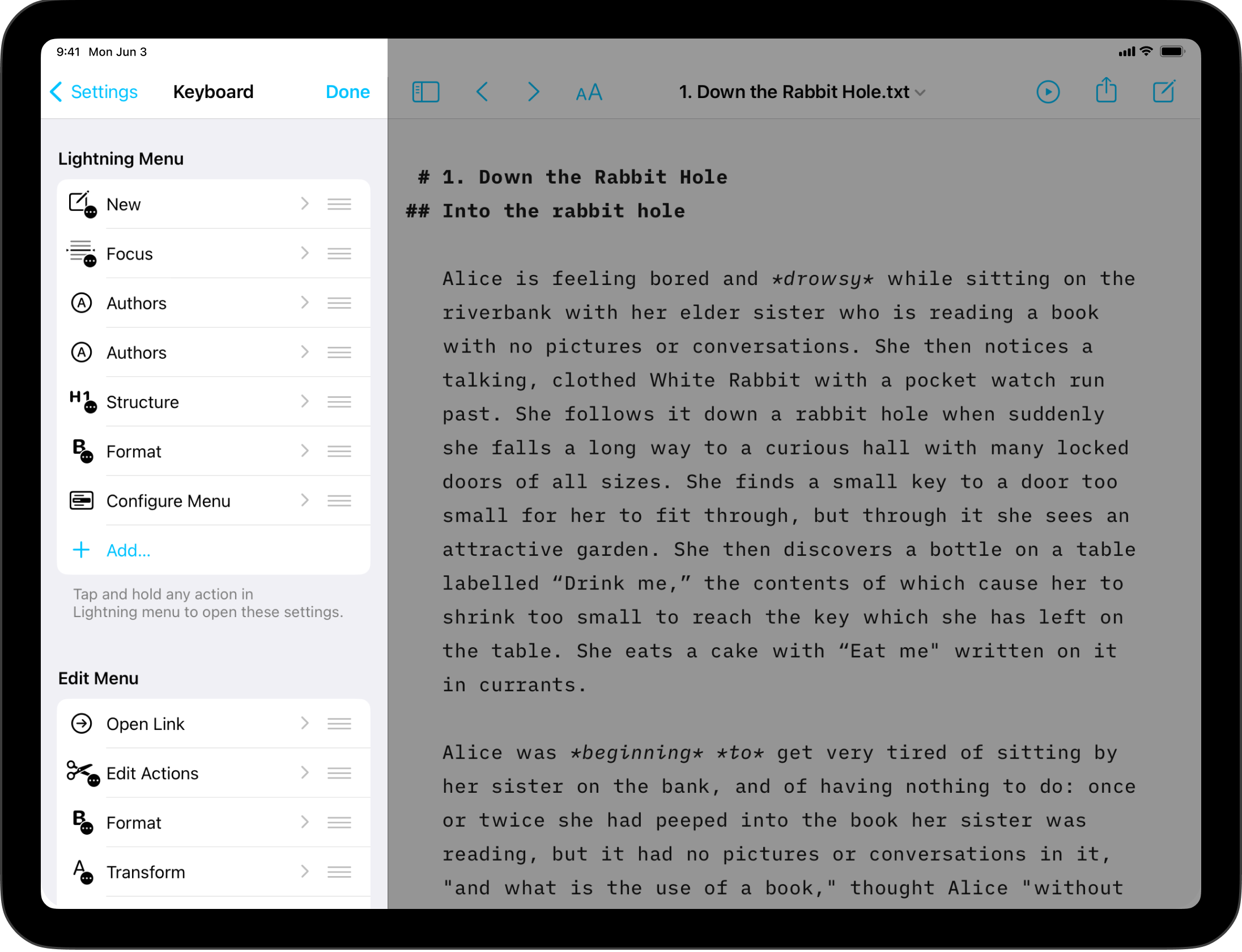Open the Transform edit menu item
This screenshot has height=952, width=1242.
pyautogui.click(x=146, y=872)
